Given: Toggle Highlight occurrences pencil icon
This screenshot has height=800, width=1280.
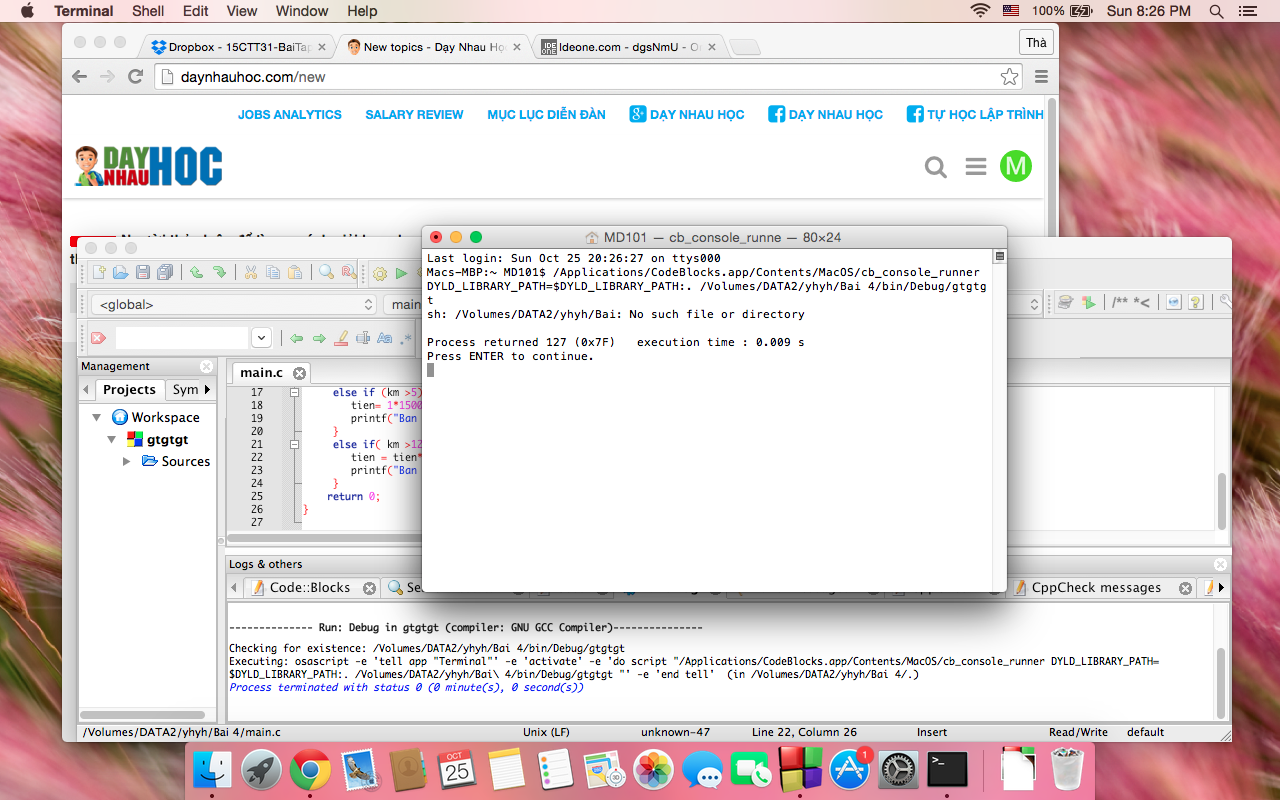Looking at the screenshot, I should 341,338.
